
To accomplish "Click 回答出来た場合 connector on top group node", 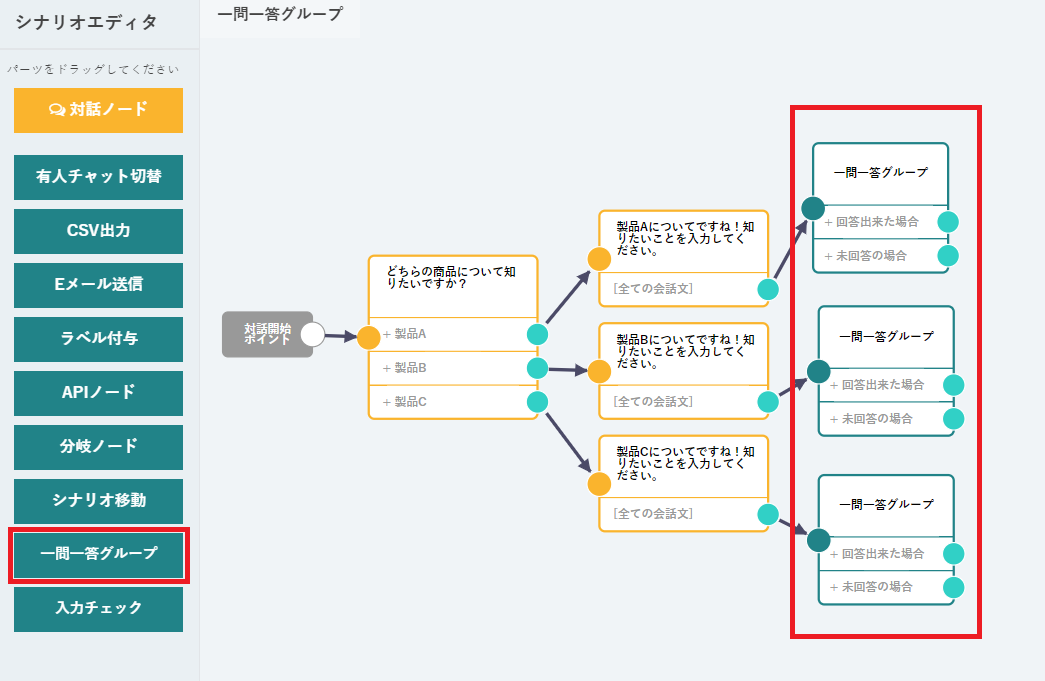I will click(x=948, y=222).
